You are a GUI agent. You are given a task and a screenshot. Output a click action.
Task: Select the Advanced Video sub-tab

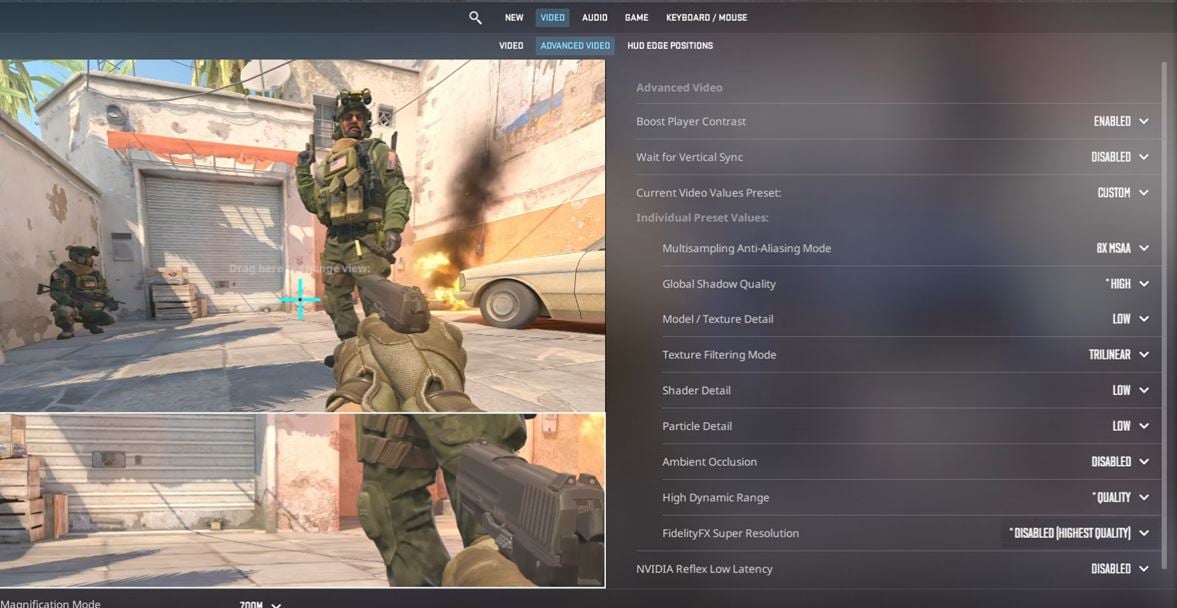[x=575, y=46]
